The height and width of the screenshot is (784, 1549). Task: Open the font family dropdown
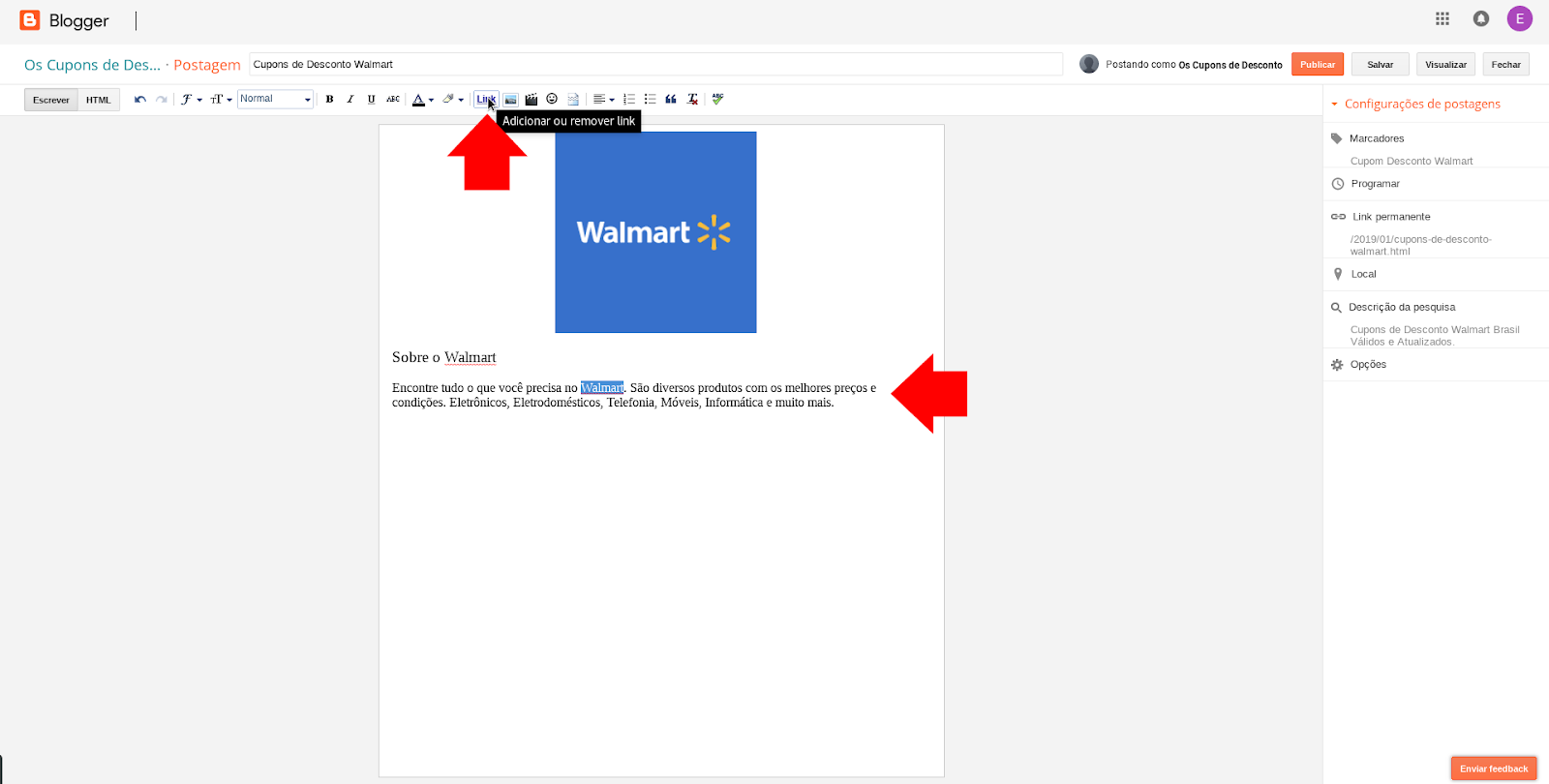click(x=191, y=100)
